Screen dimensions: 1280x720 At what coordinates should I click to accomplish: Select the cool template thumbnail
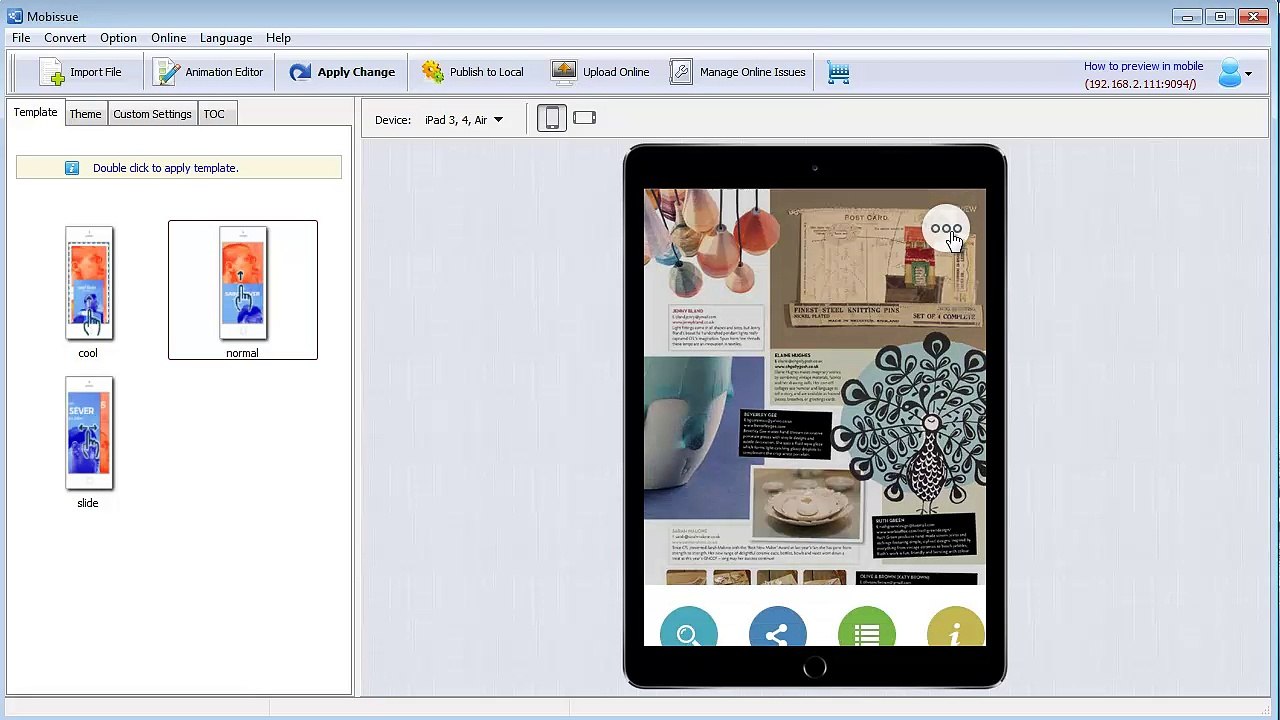[89, 284]
